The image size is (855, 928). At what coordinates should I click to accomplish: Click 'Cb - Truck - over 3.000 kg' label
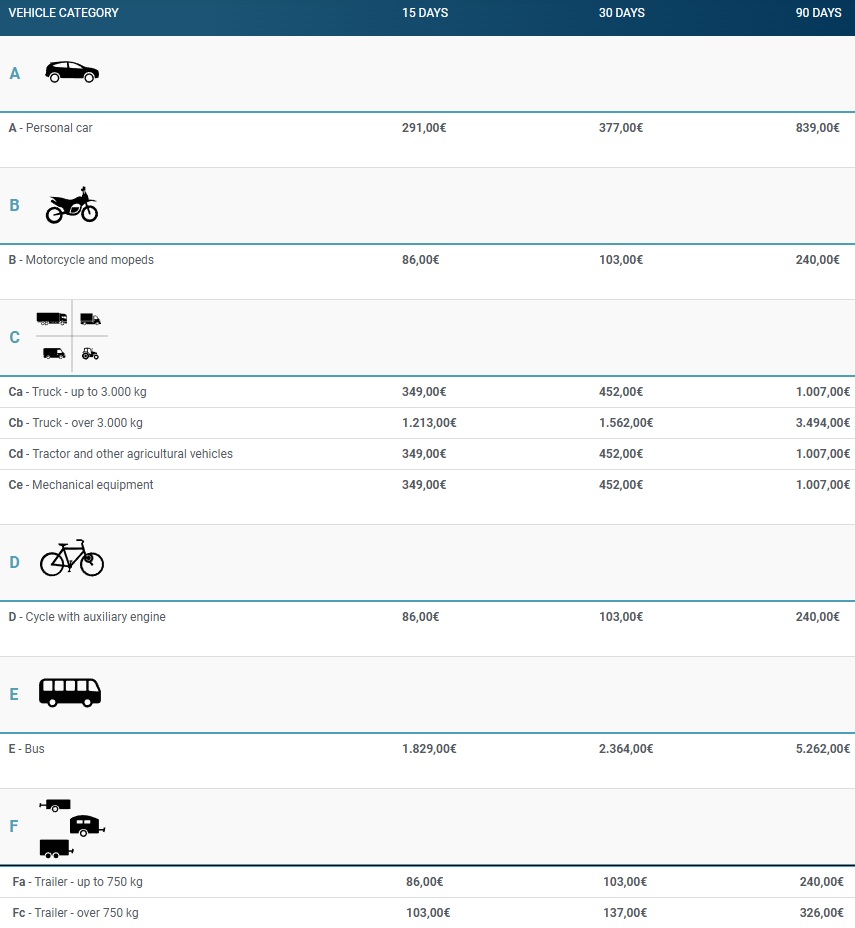pos(75,423)
